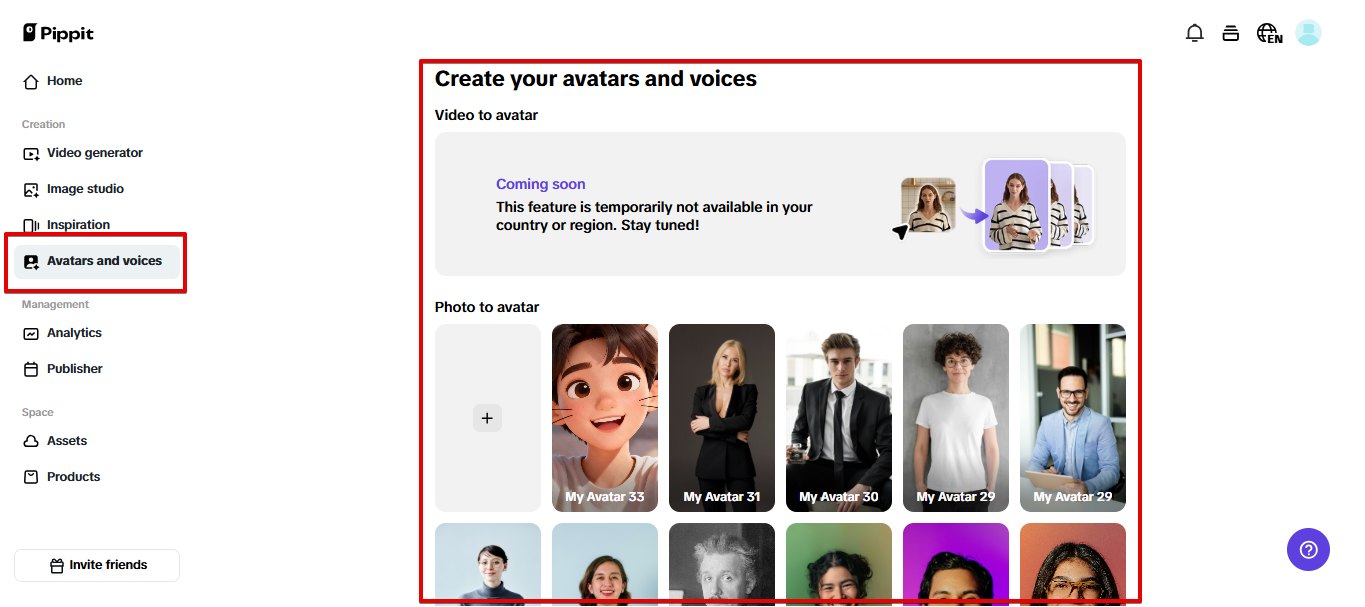
Task: Open My Avatar 31 thumbnail
Action: [721, 418]
